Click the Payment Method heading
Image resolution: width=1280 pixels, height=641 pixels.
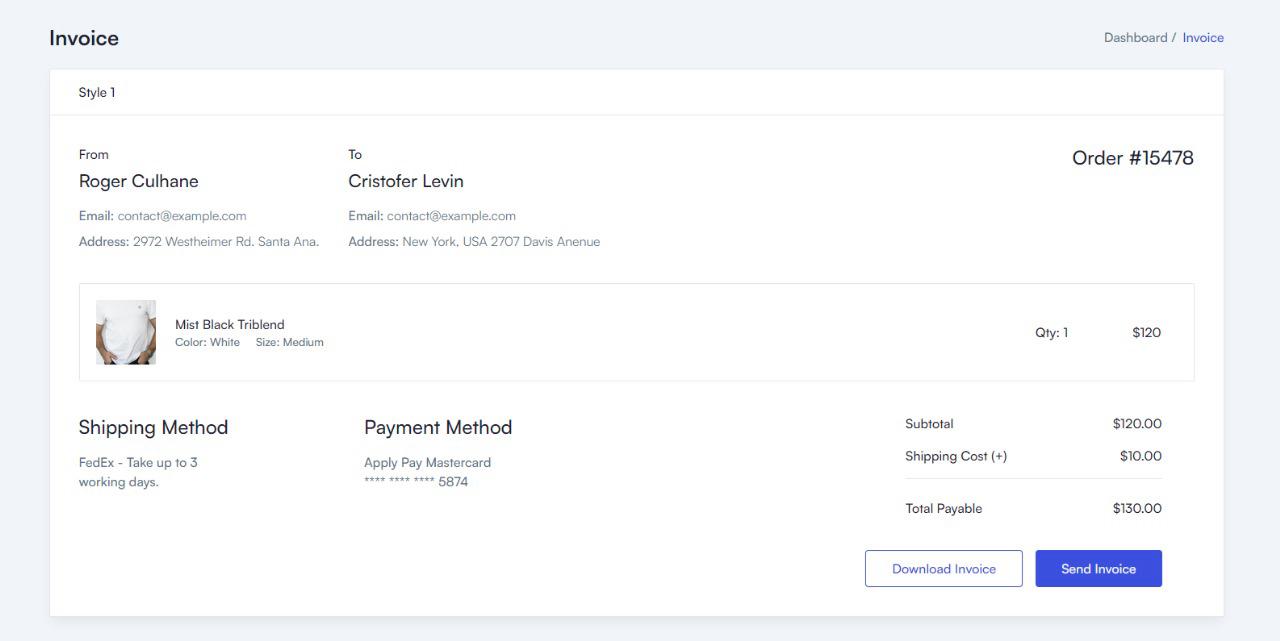click(x=438, y=427)
